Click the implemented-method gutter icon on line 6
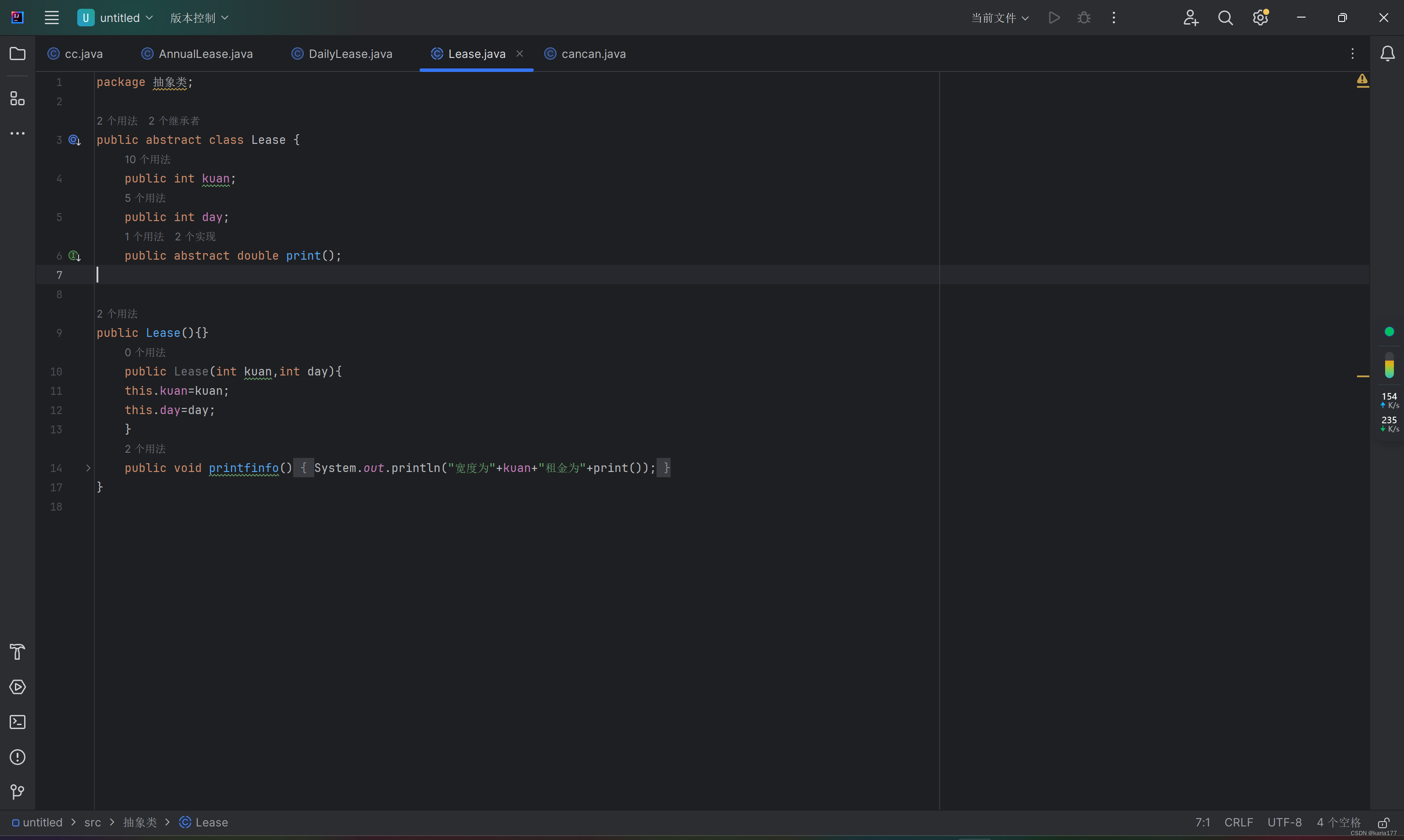1404x840 pixels. coord(74,256)
